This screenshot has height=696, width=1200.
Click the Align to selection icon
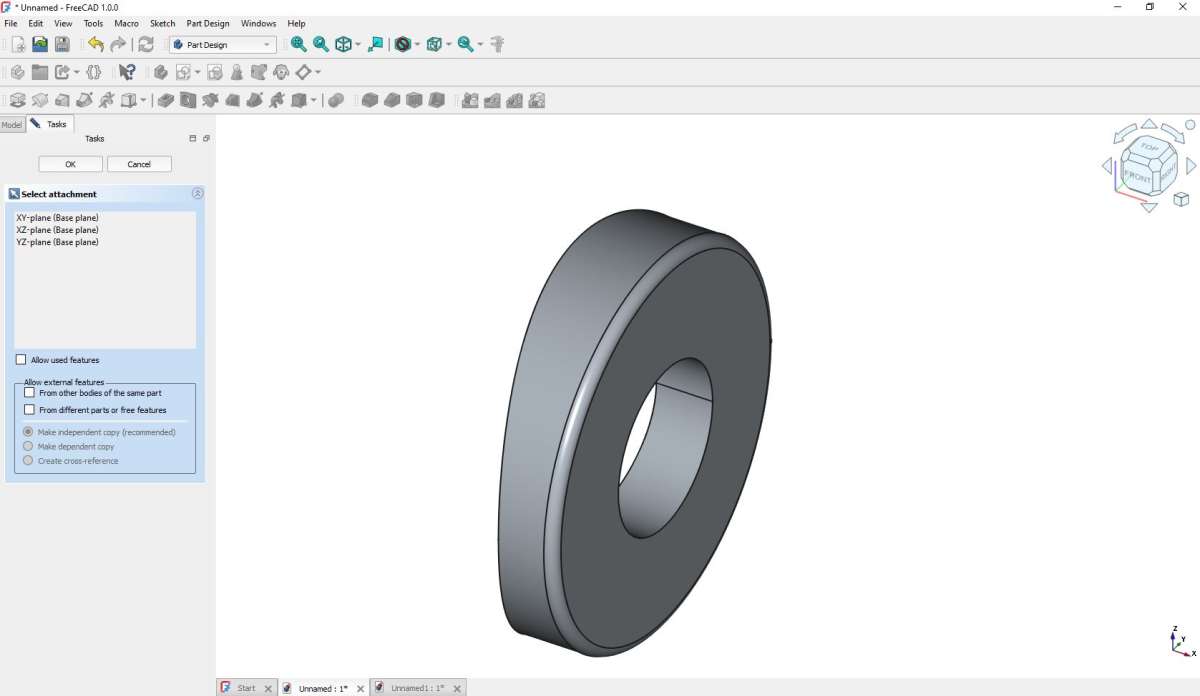pos(375,44)
